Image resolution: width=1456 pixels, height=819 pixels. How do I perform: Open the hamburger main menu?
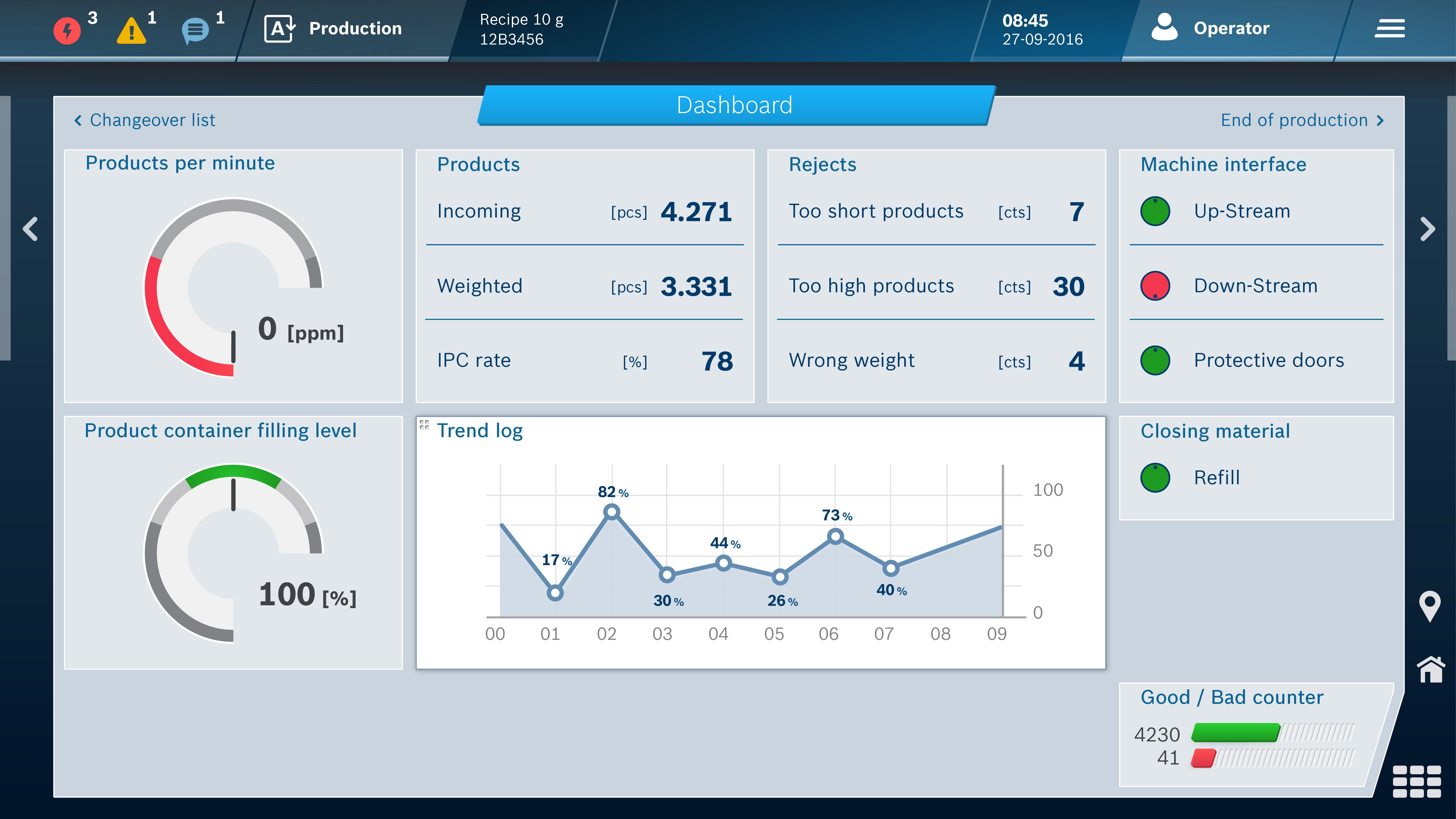1389,28
